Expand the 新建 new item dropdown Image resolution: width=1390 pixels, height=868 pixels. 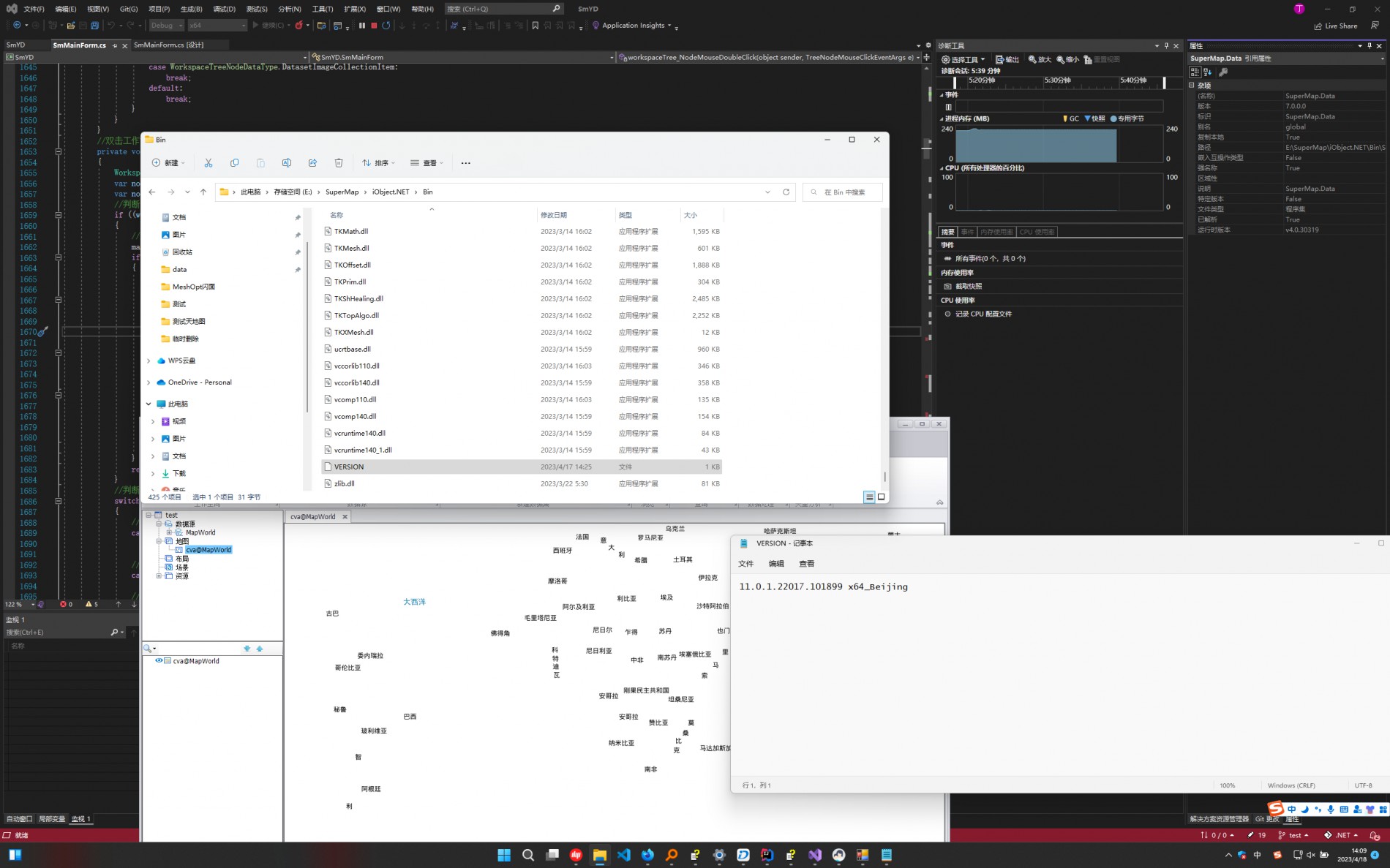click(x=168, y=162)
